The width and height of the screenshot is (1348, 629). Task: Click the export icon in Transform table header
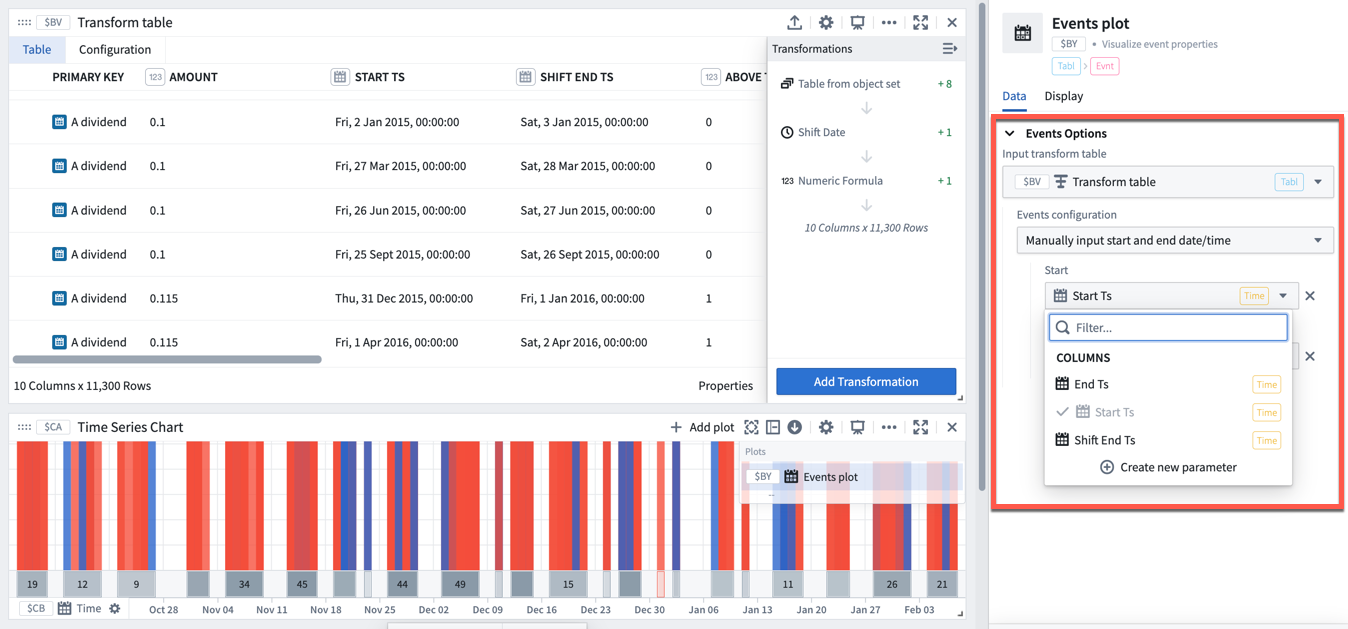coord(794,22)
